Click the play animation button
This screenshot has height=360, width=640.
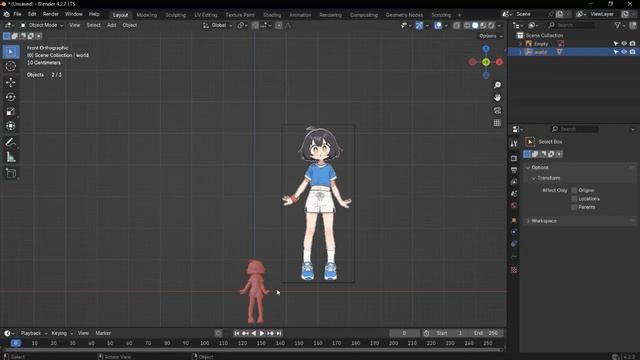[262, 333]
